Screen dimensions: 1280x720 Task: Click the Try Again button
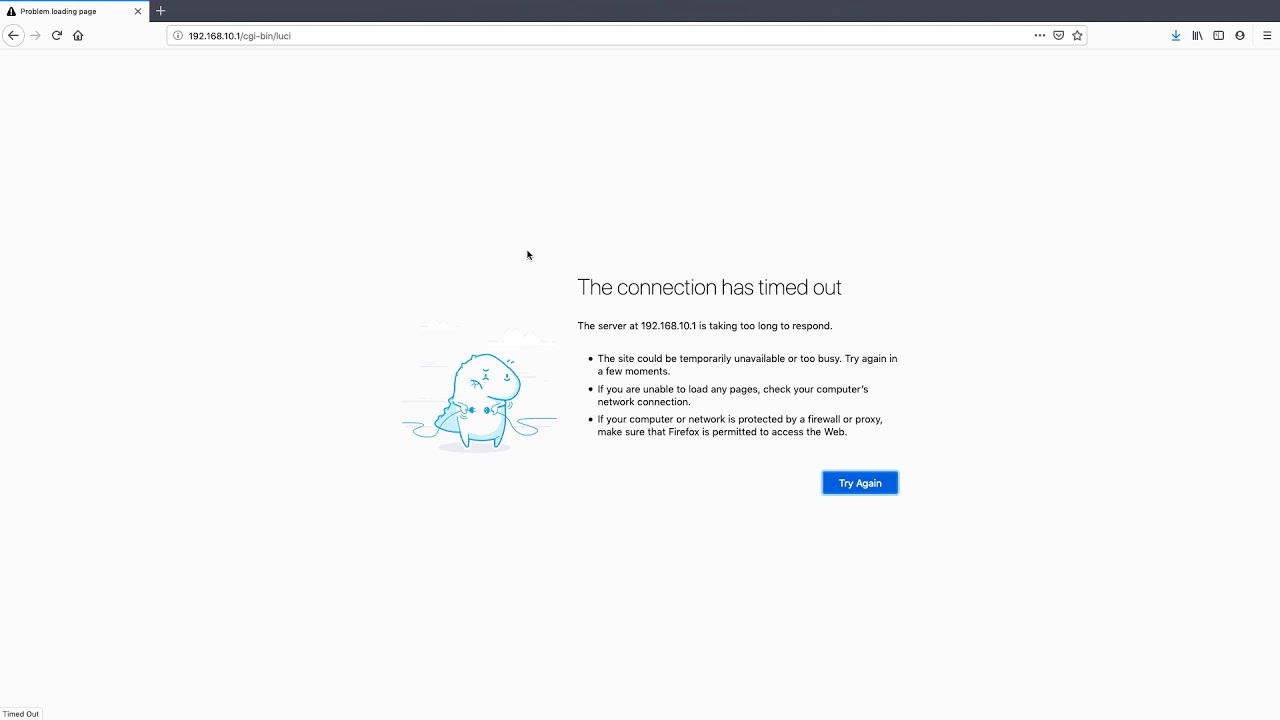click(x=860, y=483)
